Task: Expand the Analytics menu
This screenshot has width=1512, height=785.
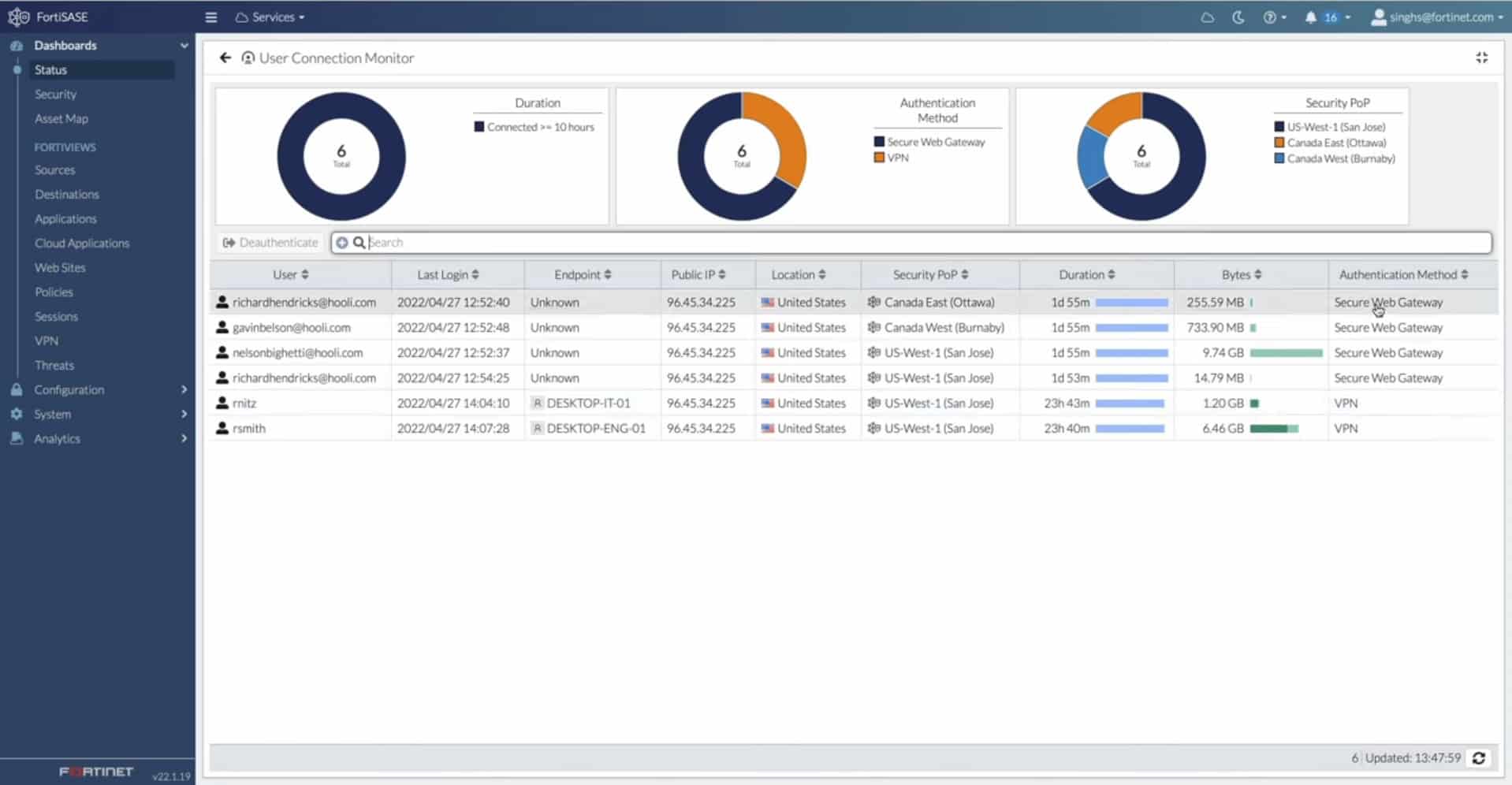Action: click(x=98, y=438)
